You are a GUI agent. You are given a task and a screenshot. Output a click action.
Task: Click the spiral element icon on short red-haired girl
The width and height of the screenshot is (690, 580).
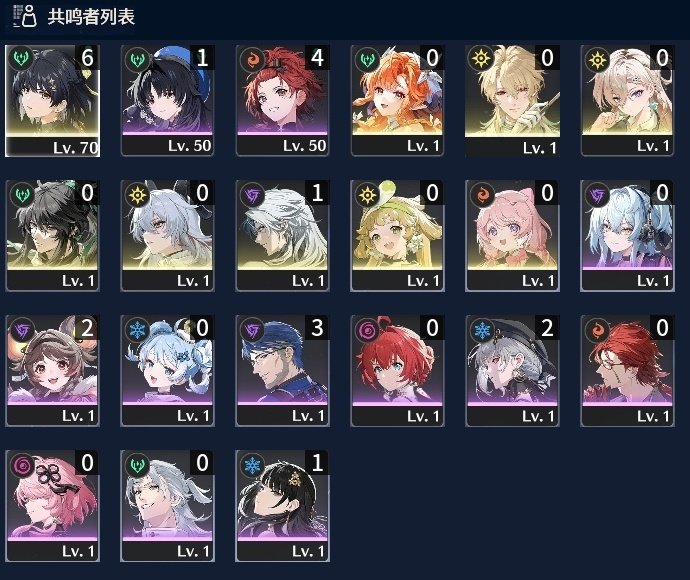pyautogui.click(x=367, y=330)
